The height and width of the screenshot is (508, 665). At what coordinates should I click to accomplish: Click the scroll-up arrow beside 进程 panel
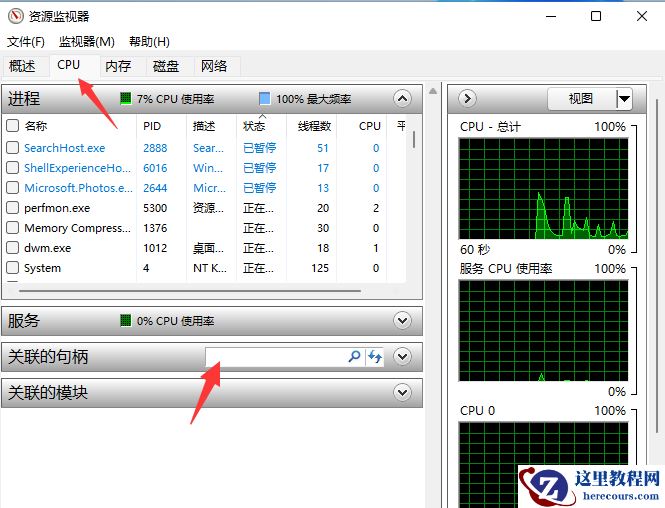coord(433,91)
